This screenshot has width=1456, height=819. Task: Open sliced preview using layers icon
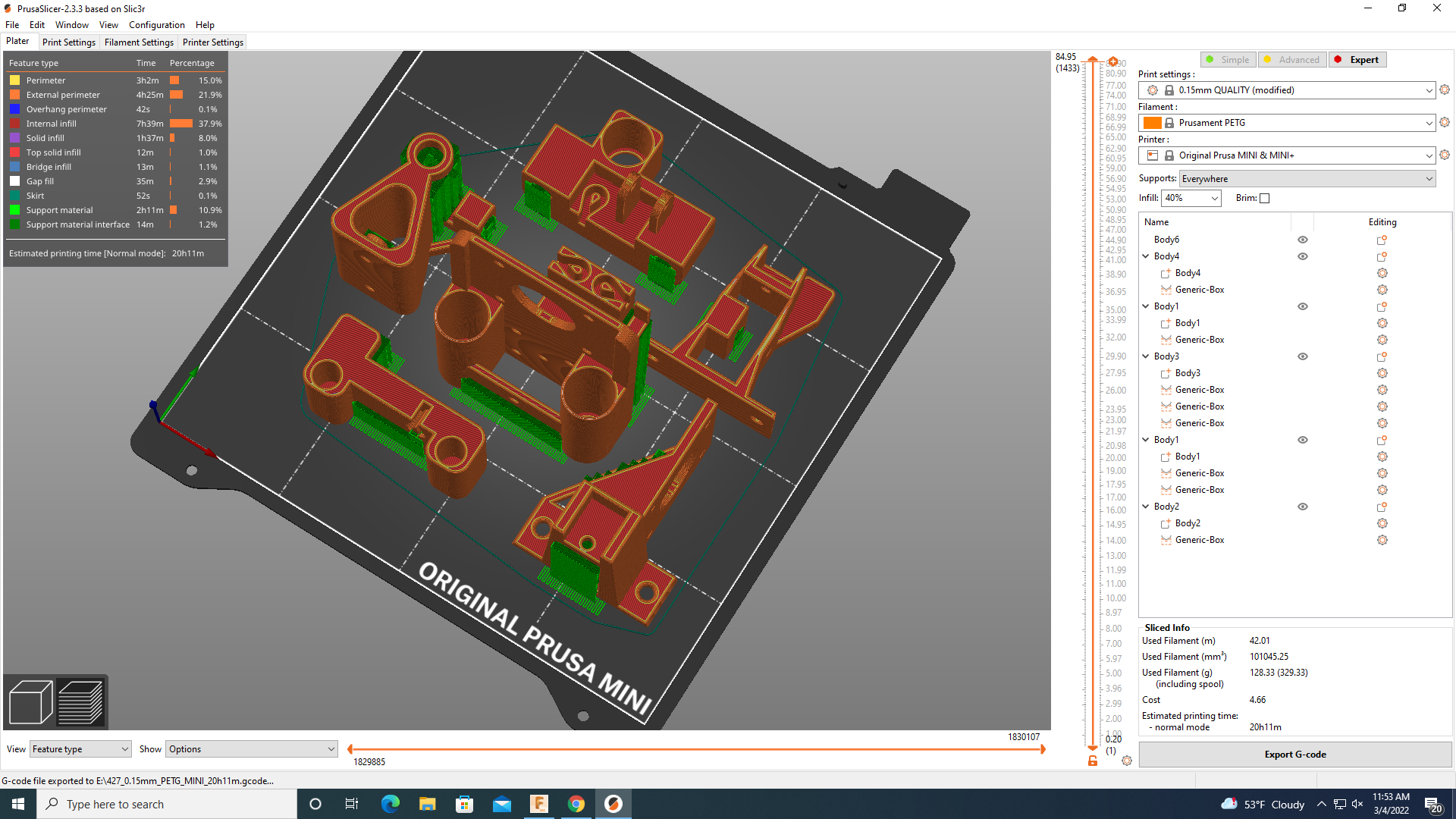point(82,701)
